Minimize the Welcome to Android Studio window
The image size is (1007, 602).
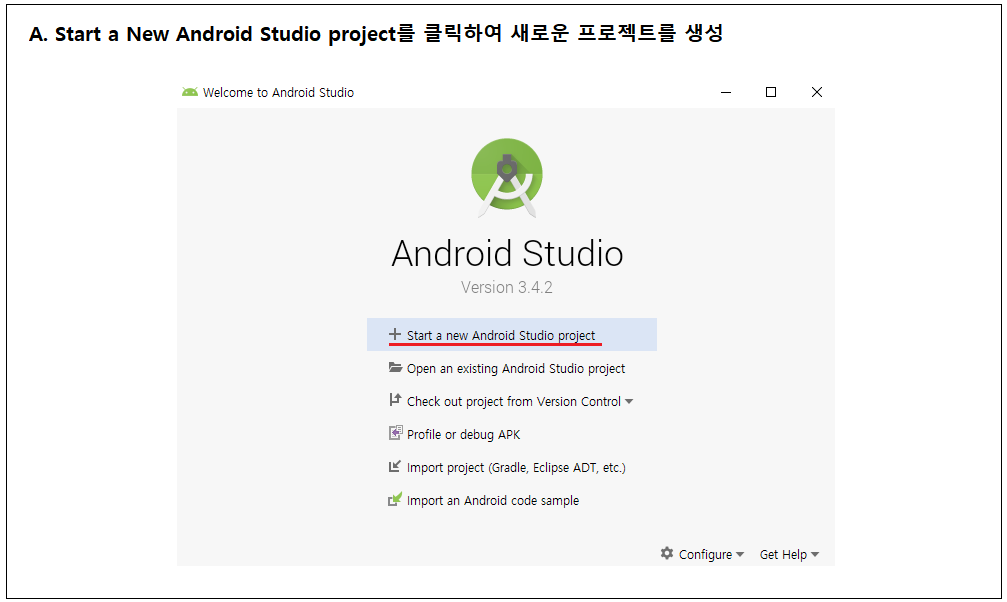tap(726, 93)
